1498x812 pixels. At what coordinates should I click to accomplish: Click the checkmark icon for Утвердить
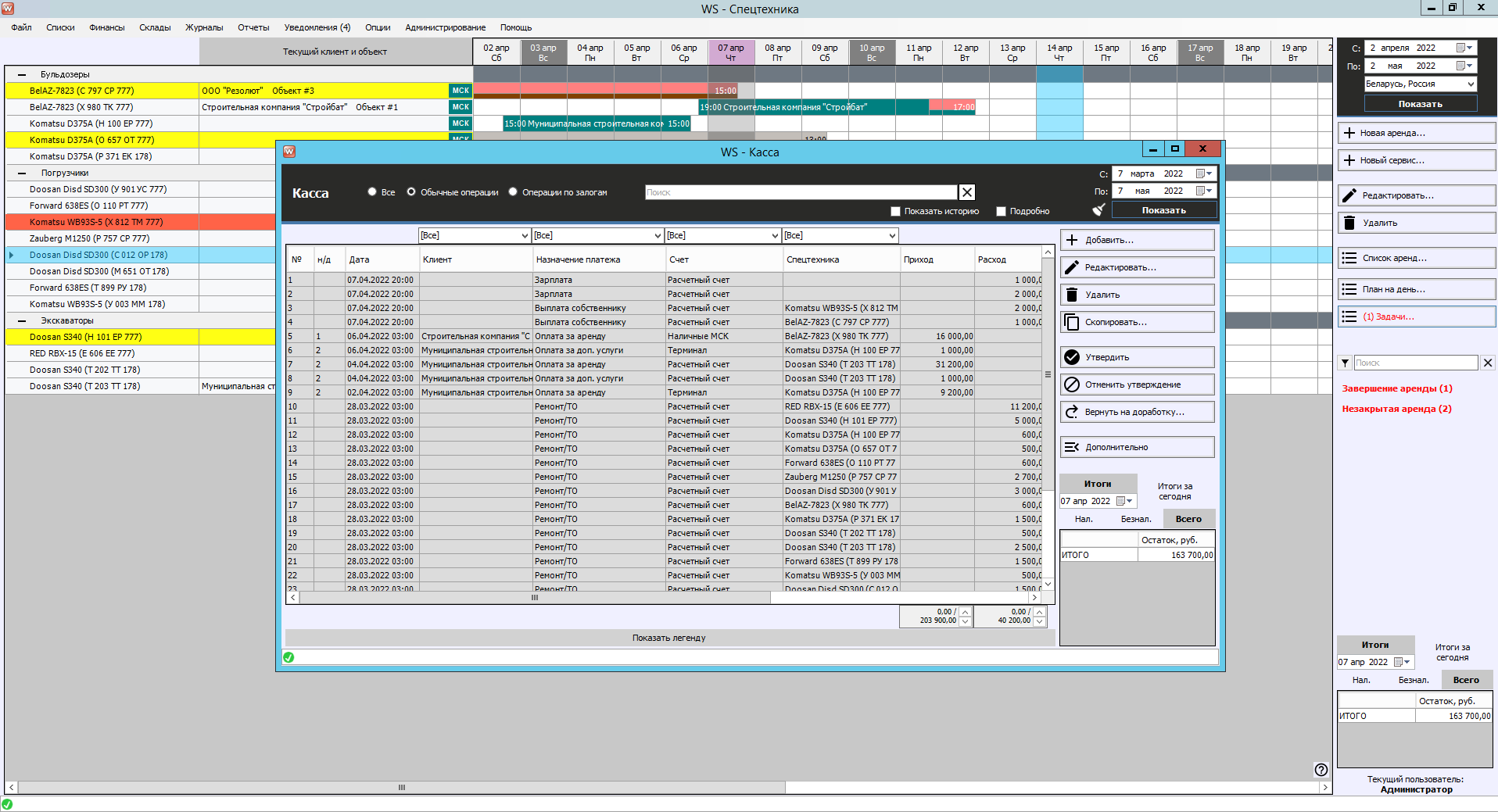pos(1072,357)
